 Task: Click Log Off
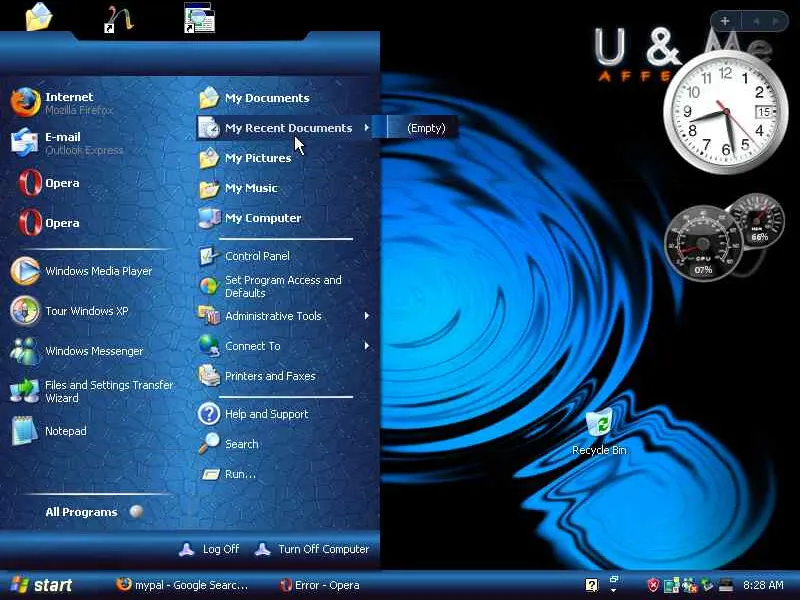click(x=210, y=549)
